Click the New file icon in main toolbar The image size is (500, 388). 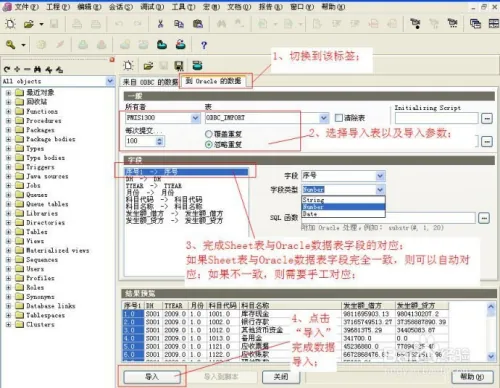pyautogui.click(x=10, y=24)
